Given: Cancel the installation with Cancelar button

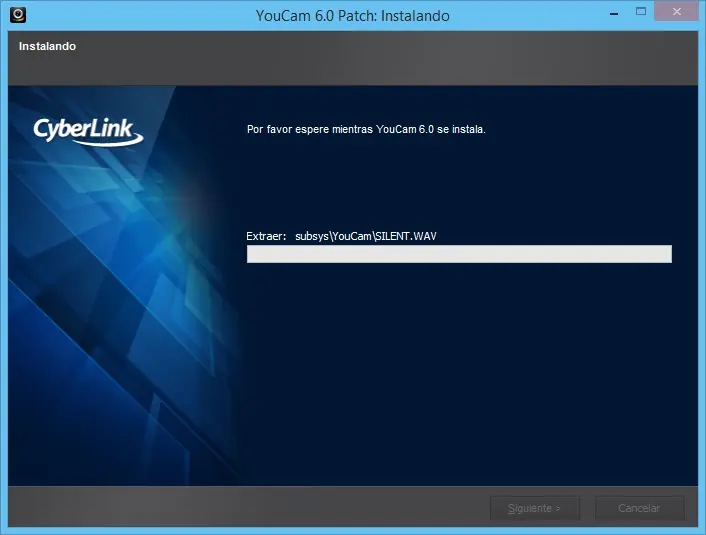Looking at the screenshot, I should (639, 508).
